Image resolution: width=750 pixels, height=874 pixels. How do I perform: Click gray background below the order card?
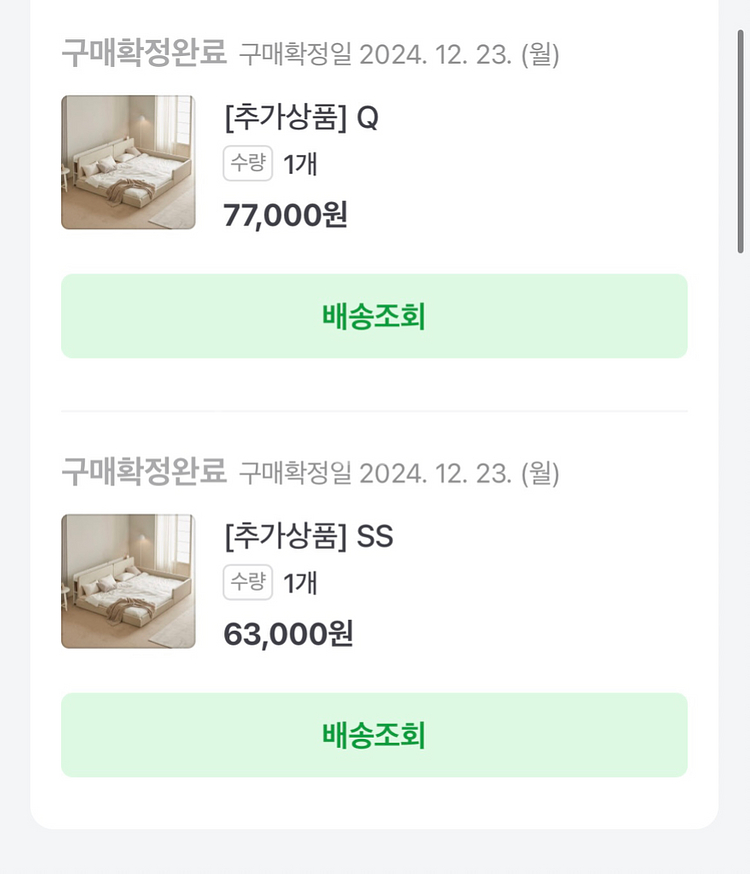click(x=374, y=852)
